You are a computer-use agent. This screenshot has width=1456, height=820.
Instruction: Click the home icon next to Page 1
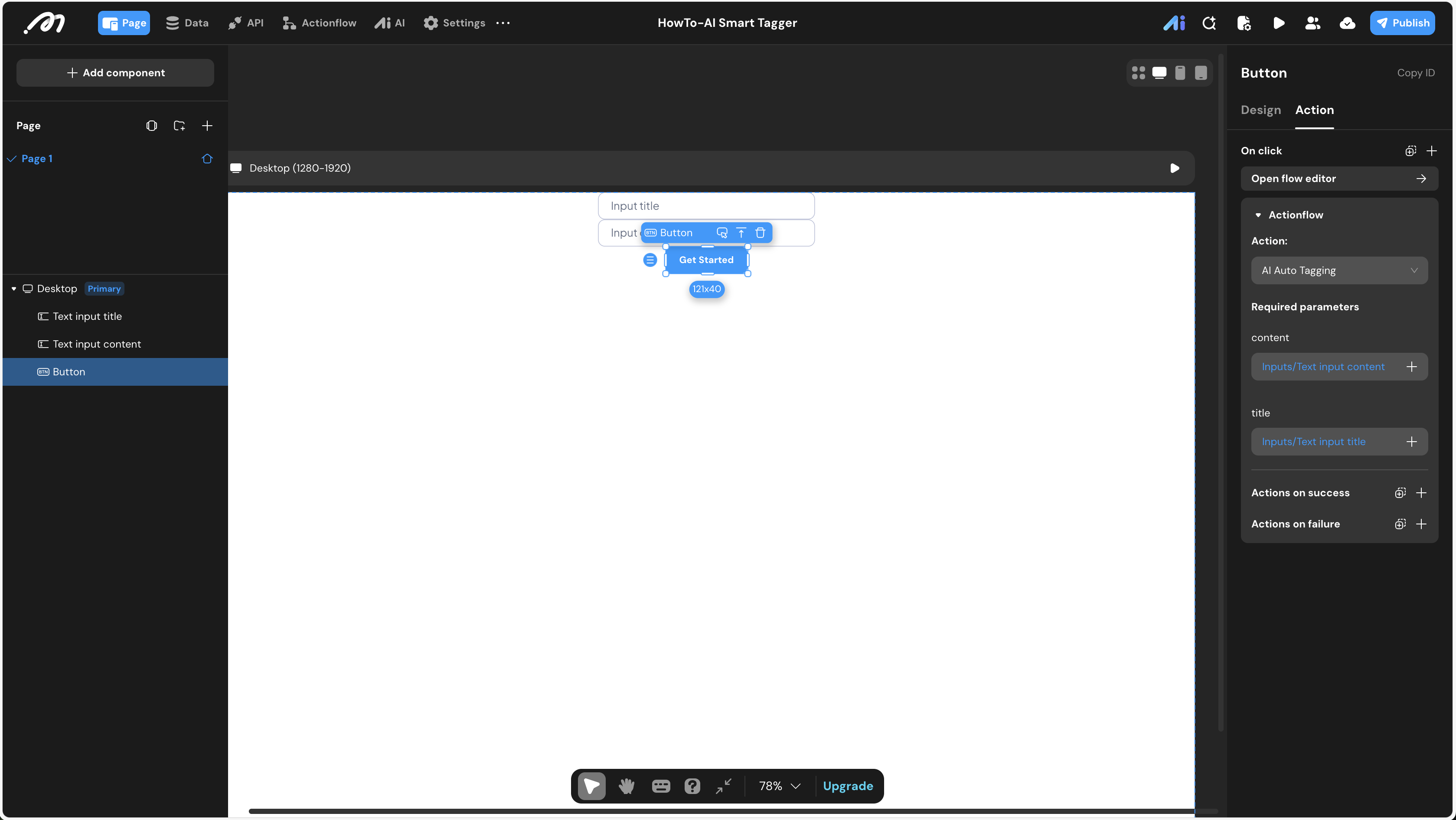[207, 159]
